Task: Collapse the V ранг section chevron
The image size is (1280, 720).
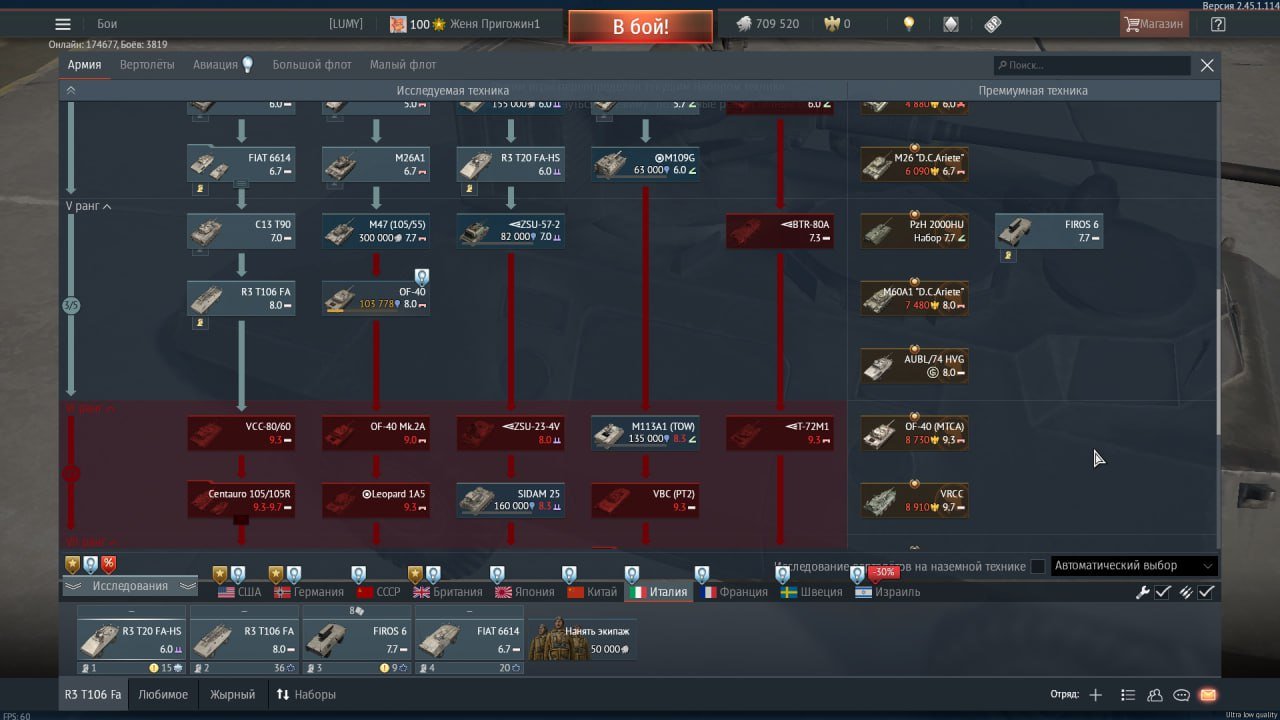Action: pyautogui.click(x=107, y=206)
